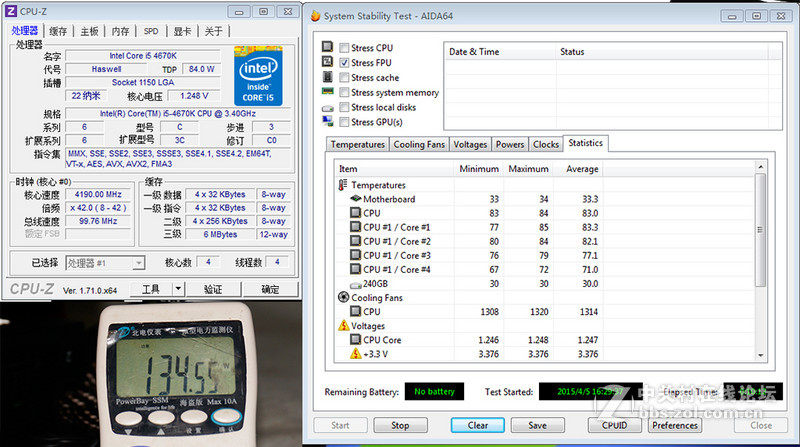The image size is (800, 447).
Task: Click the Motherboard chip icon in the list
Action: (x=355, y=199)
